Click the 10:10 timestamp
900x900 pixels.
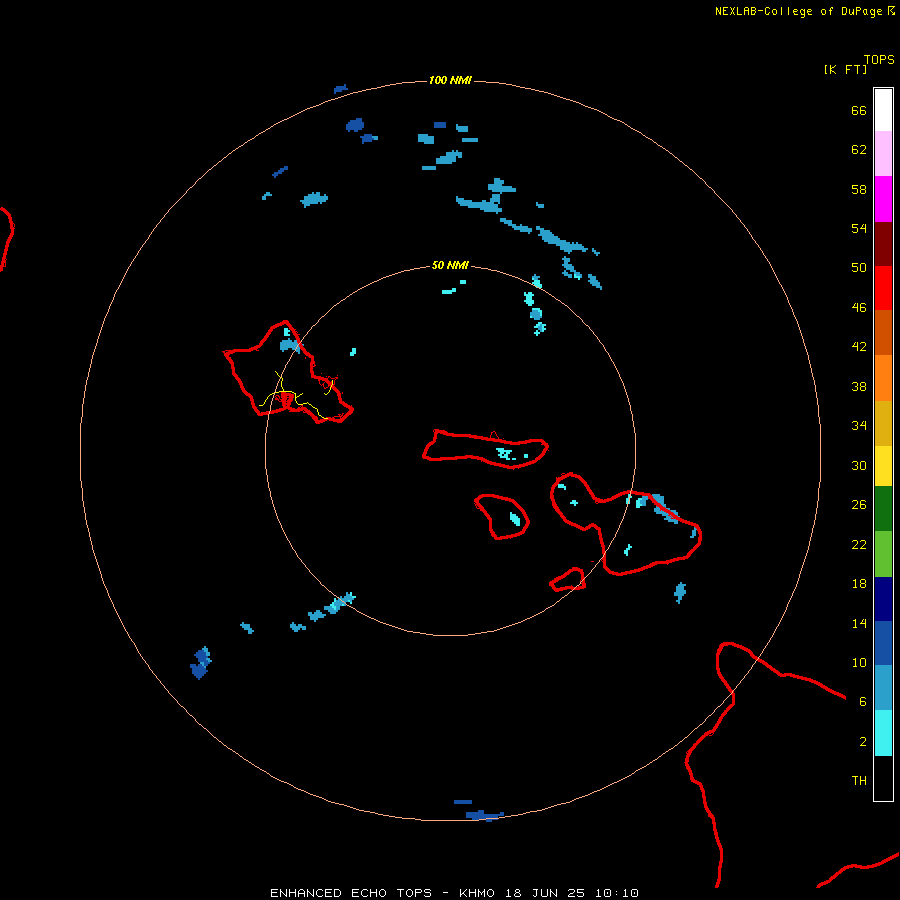coord(616,893)
